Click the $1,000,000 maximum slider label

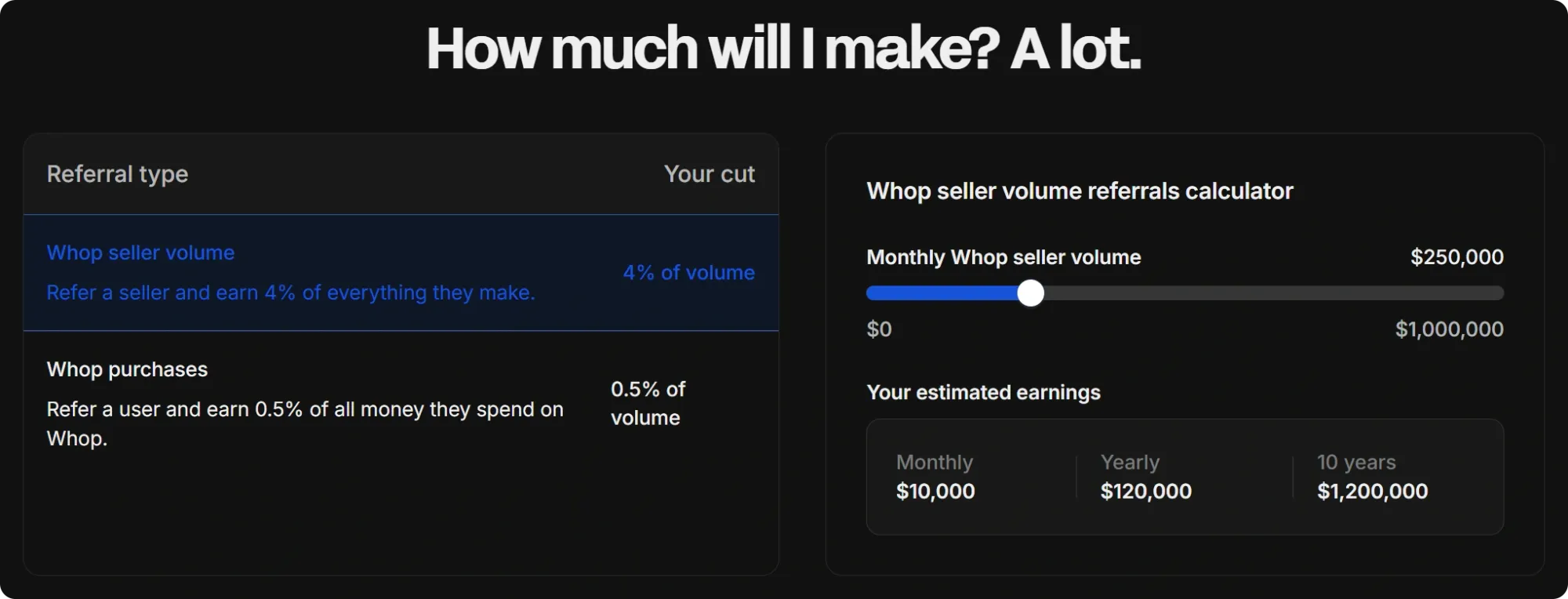(1449, 329)
